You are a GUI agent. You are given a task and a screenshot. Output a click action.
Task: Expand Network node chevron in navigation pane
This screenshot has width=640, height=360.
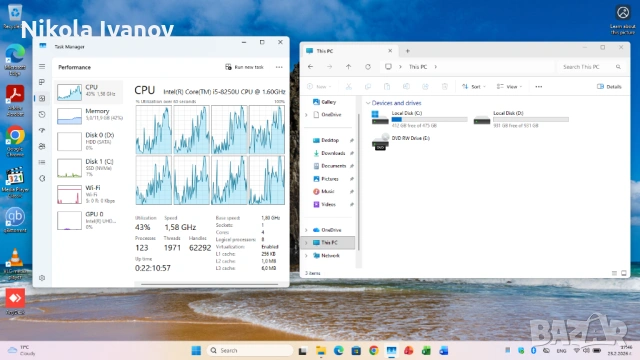pos(306,256)
